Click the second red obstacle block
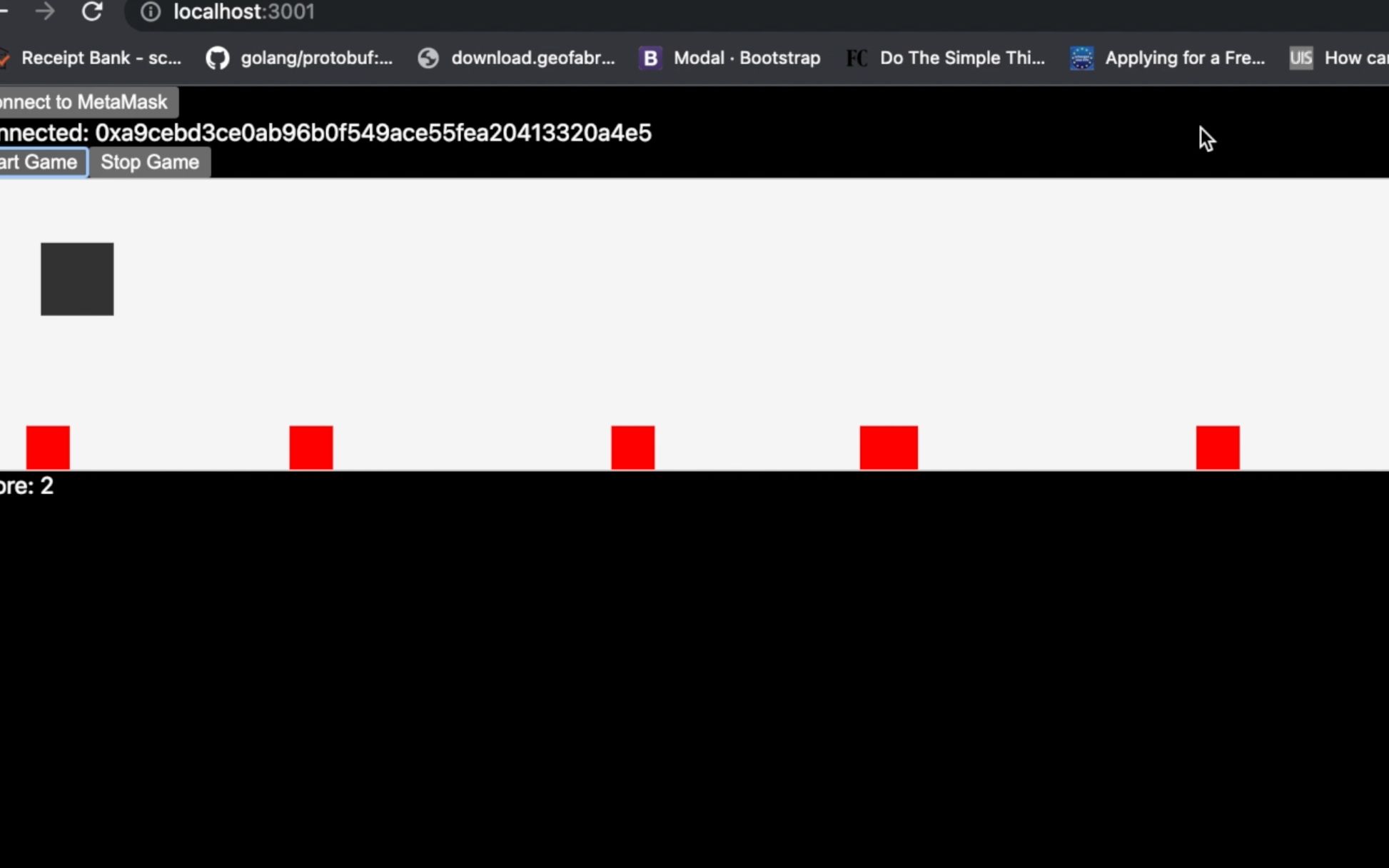Image resolution: width=1389 pixels, height=868 pixels. (x=311, y=446)
